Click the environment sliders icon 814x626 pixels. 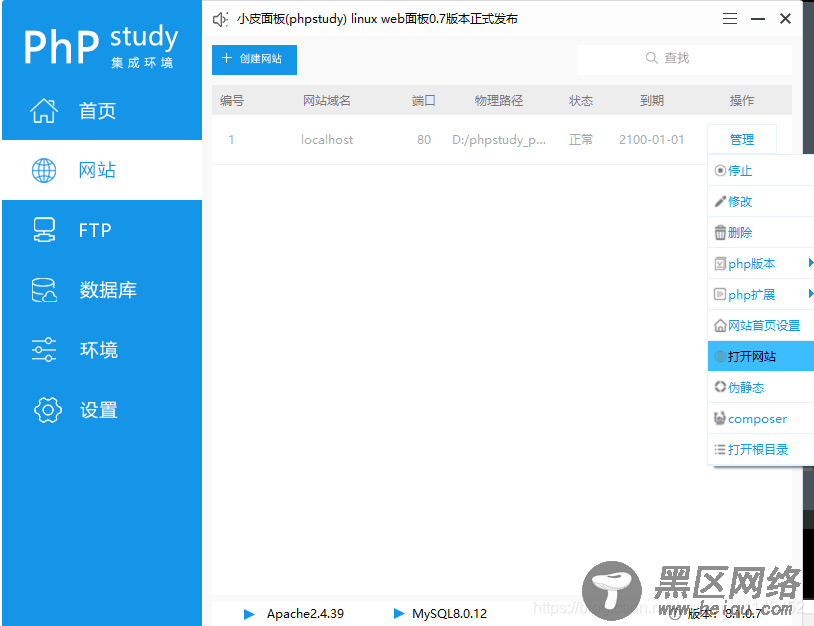pyautogui.click(x=44, y=350)
